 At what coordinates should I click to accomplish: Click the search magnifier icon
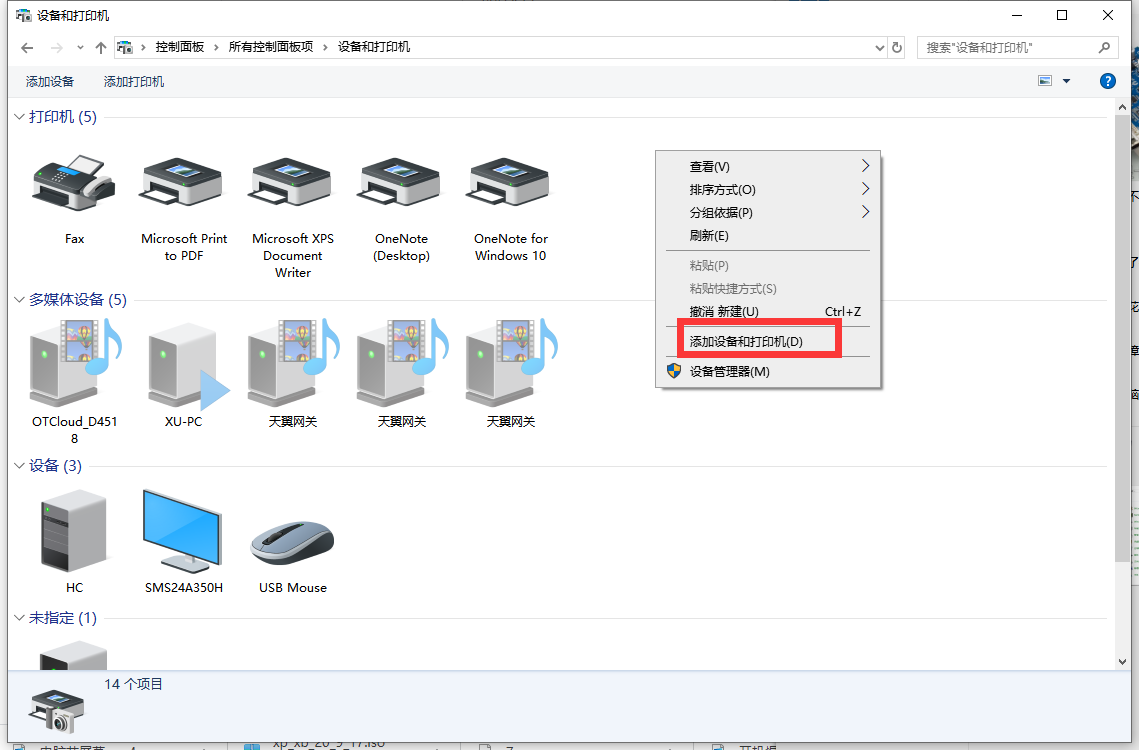1104,48
